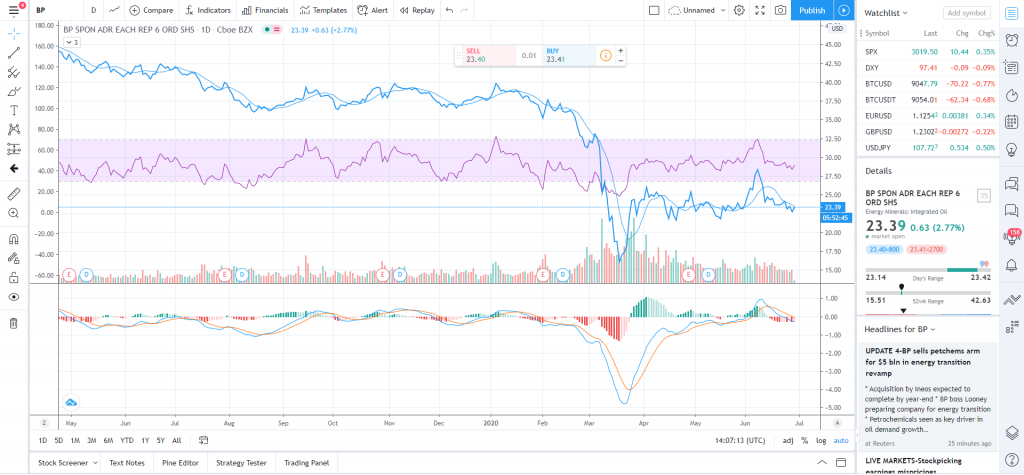
Task: Open the object tree layers icon
Action: (x=1012, y=432)
